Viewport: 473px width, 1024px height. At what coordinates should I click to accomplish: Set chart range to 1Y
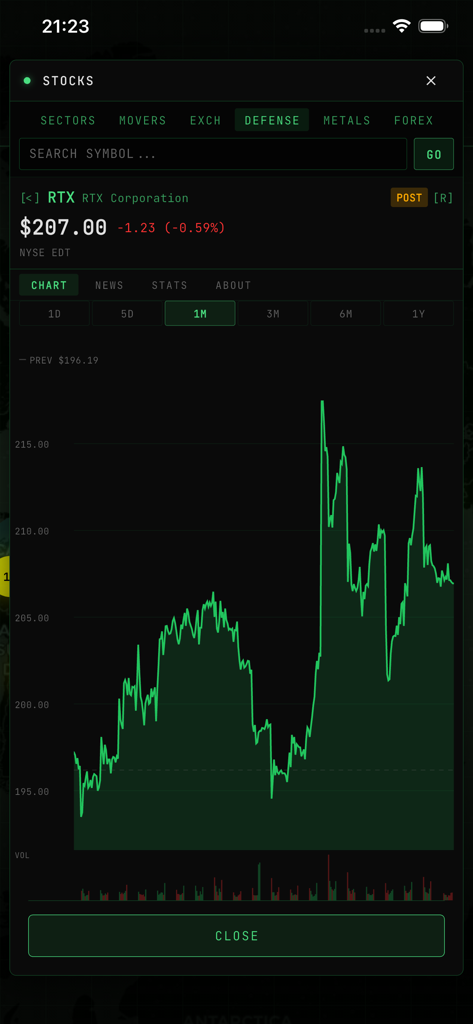tap(419, 313)
